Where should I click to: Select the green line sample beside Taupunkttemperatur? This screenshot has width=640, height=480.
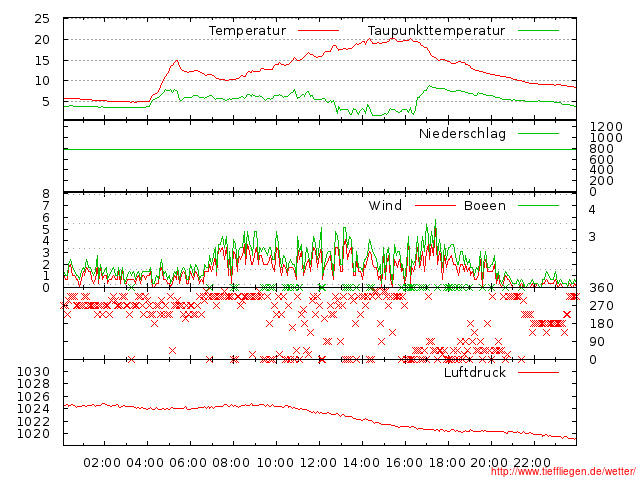tap(538, 31)
